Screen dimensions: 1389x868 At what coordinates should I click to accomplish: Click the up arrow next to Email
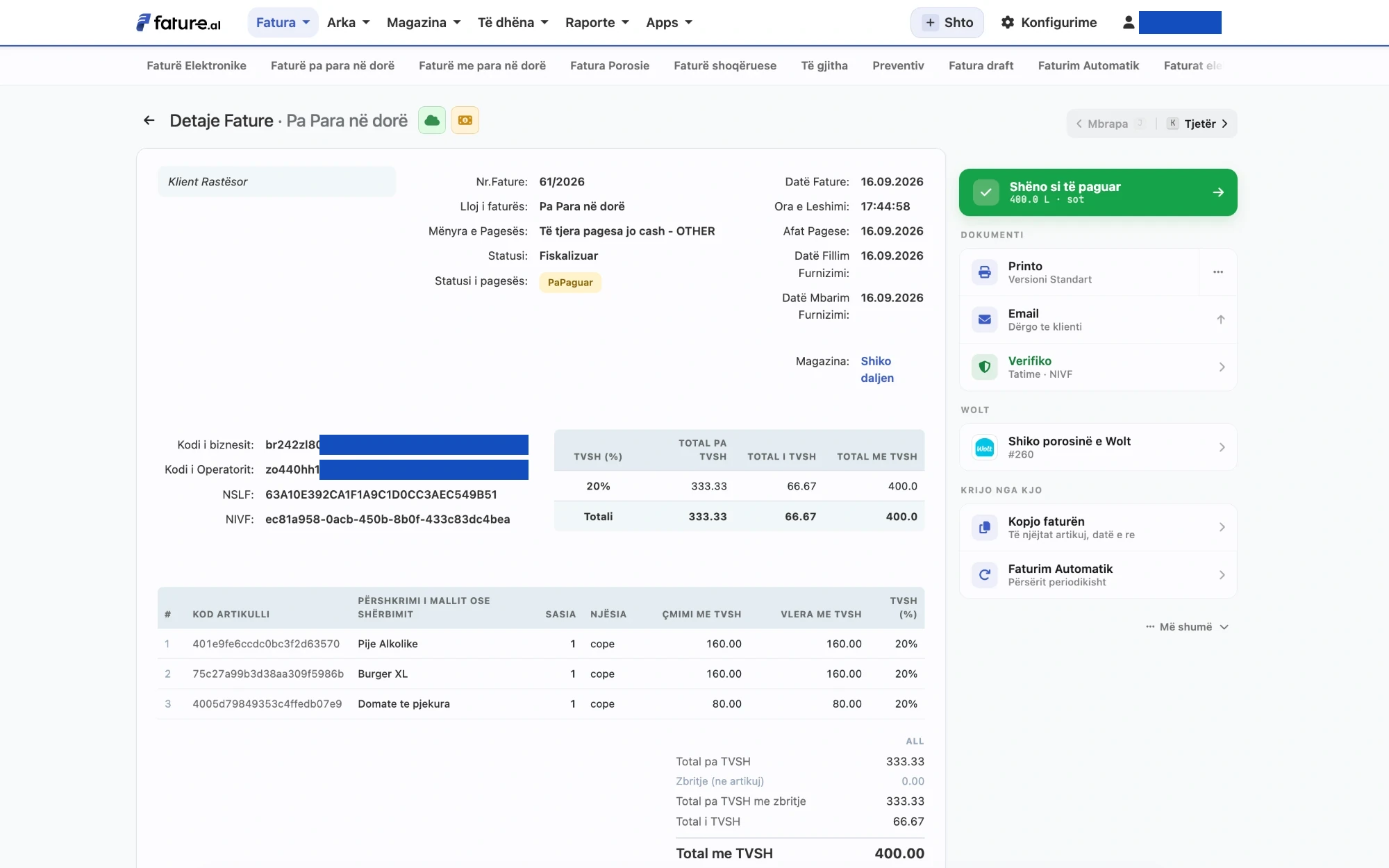(1221, 319)
